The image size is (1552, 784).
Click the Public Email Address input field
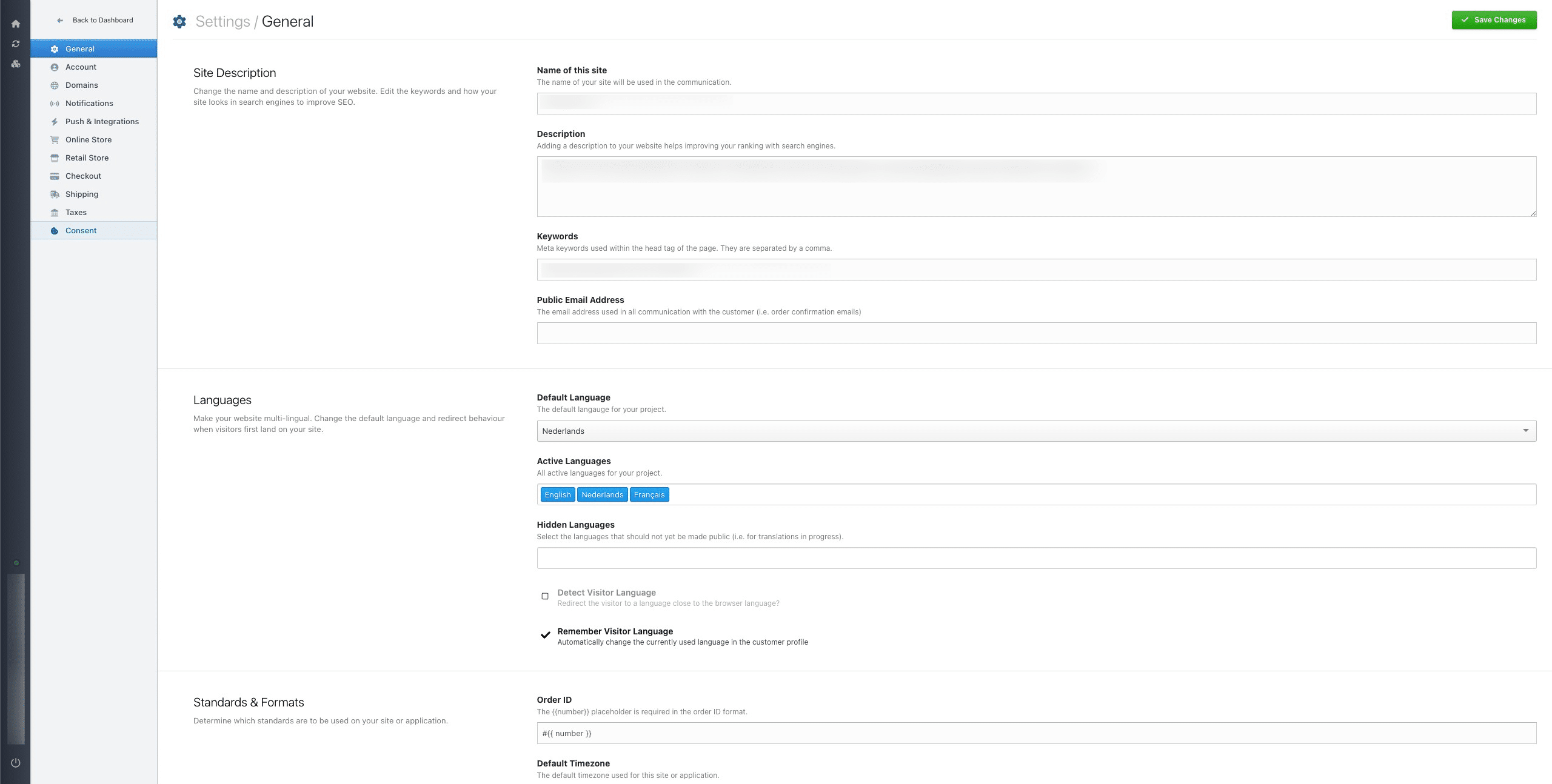coord(1036,333)
